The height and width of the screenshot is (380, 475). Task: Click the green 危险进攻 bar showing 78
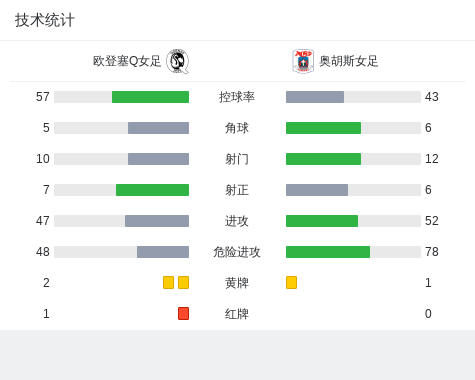pyautogui.click(x=328, y=252)
